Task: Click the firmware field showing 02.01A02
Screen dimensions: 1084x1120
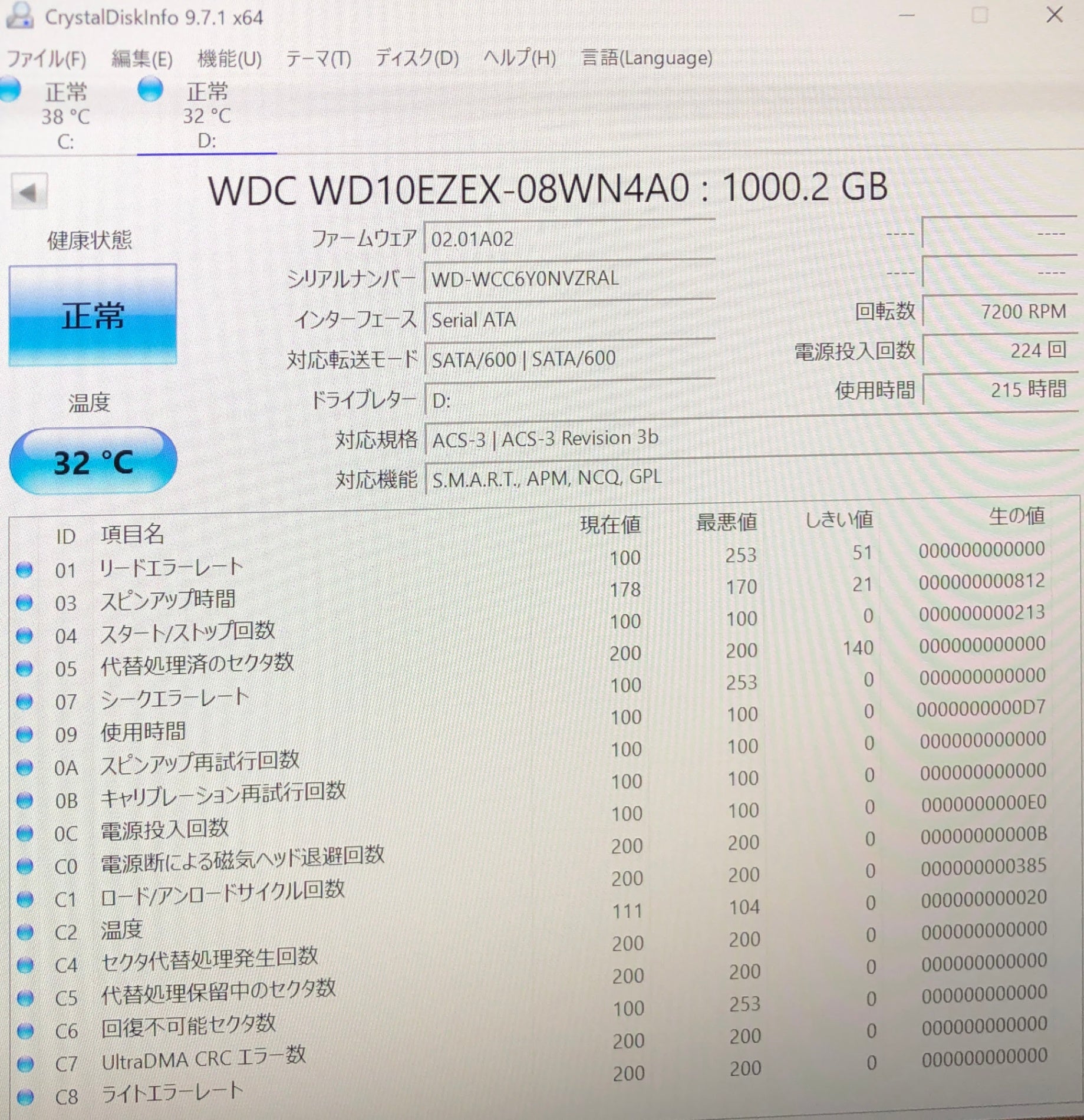Action: coord(569,239)
